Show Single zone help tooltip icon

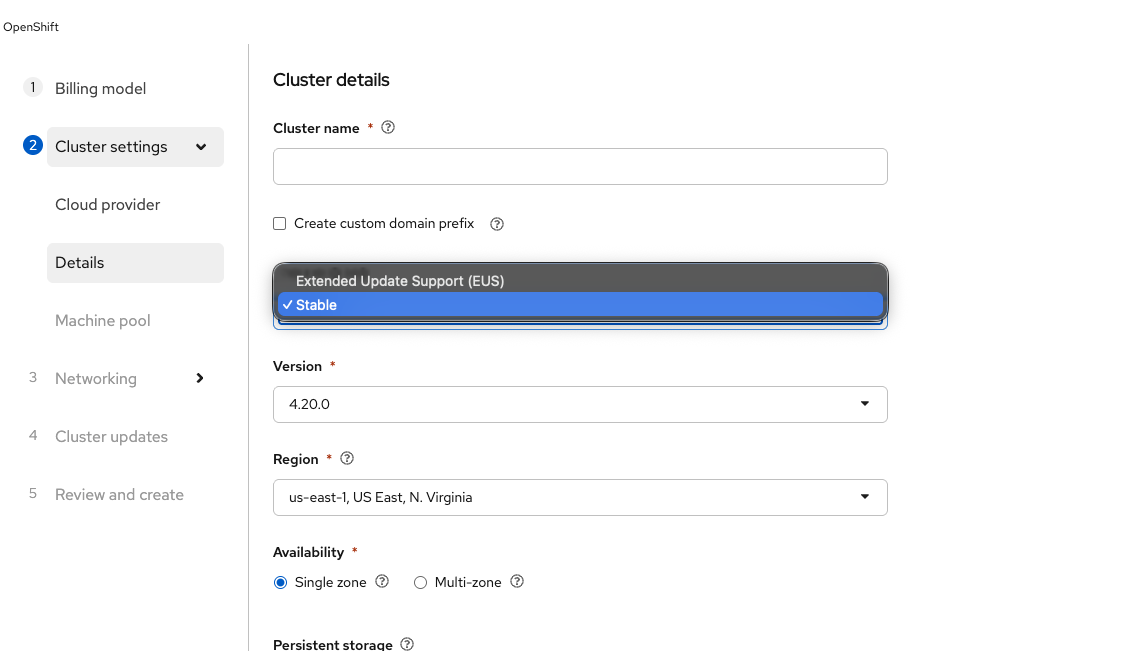(382, 582)
